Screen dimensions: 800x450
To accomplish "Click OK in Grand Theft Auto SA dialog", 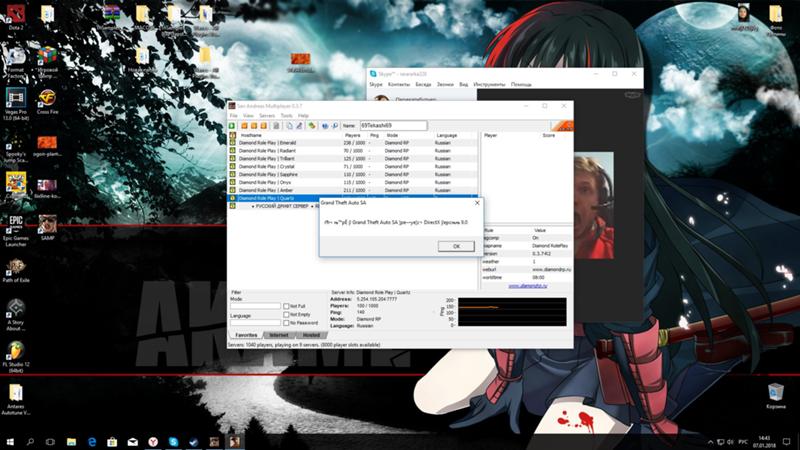I will (456, 246).
